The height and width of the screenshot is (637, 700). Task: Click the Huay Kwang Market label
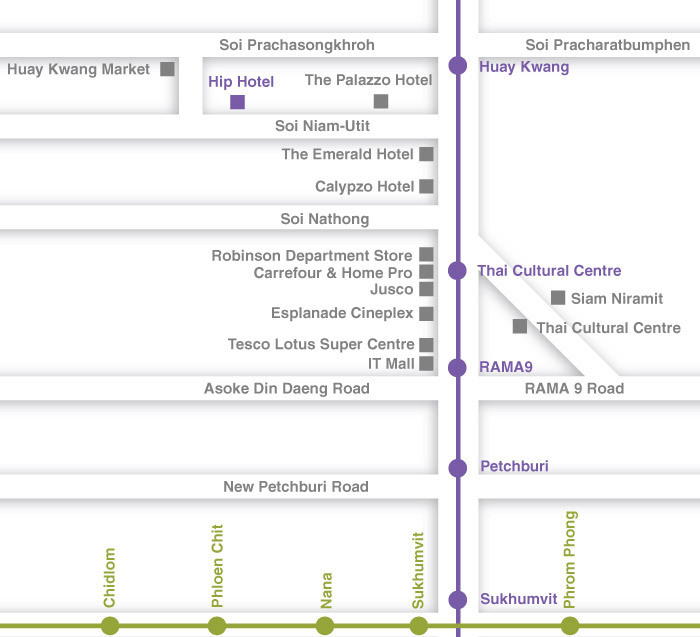[79, 69]
